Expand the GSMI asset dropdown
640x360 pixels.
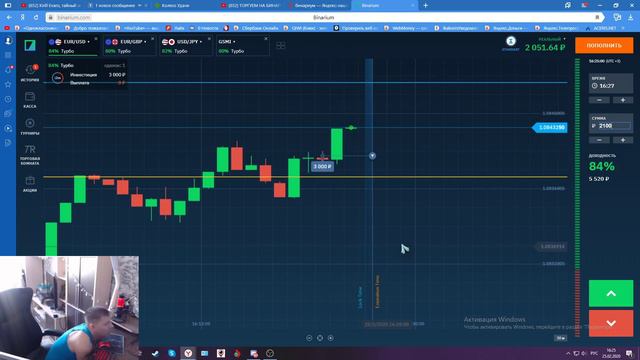234,42
